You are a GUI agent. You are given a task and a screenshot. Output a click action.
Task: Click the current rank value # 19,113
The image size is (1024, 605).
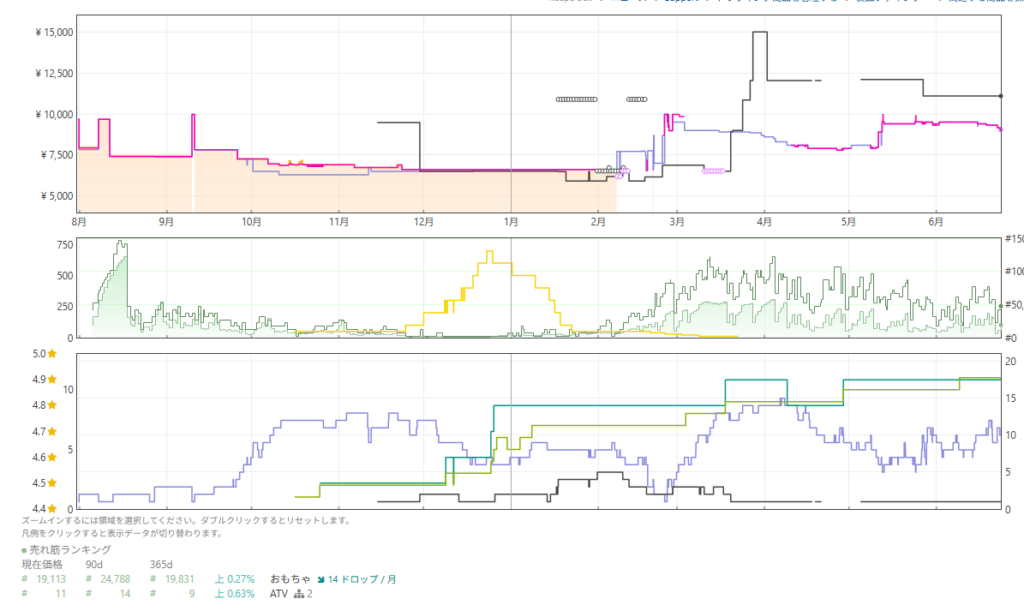coord(44,579)
